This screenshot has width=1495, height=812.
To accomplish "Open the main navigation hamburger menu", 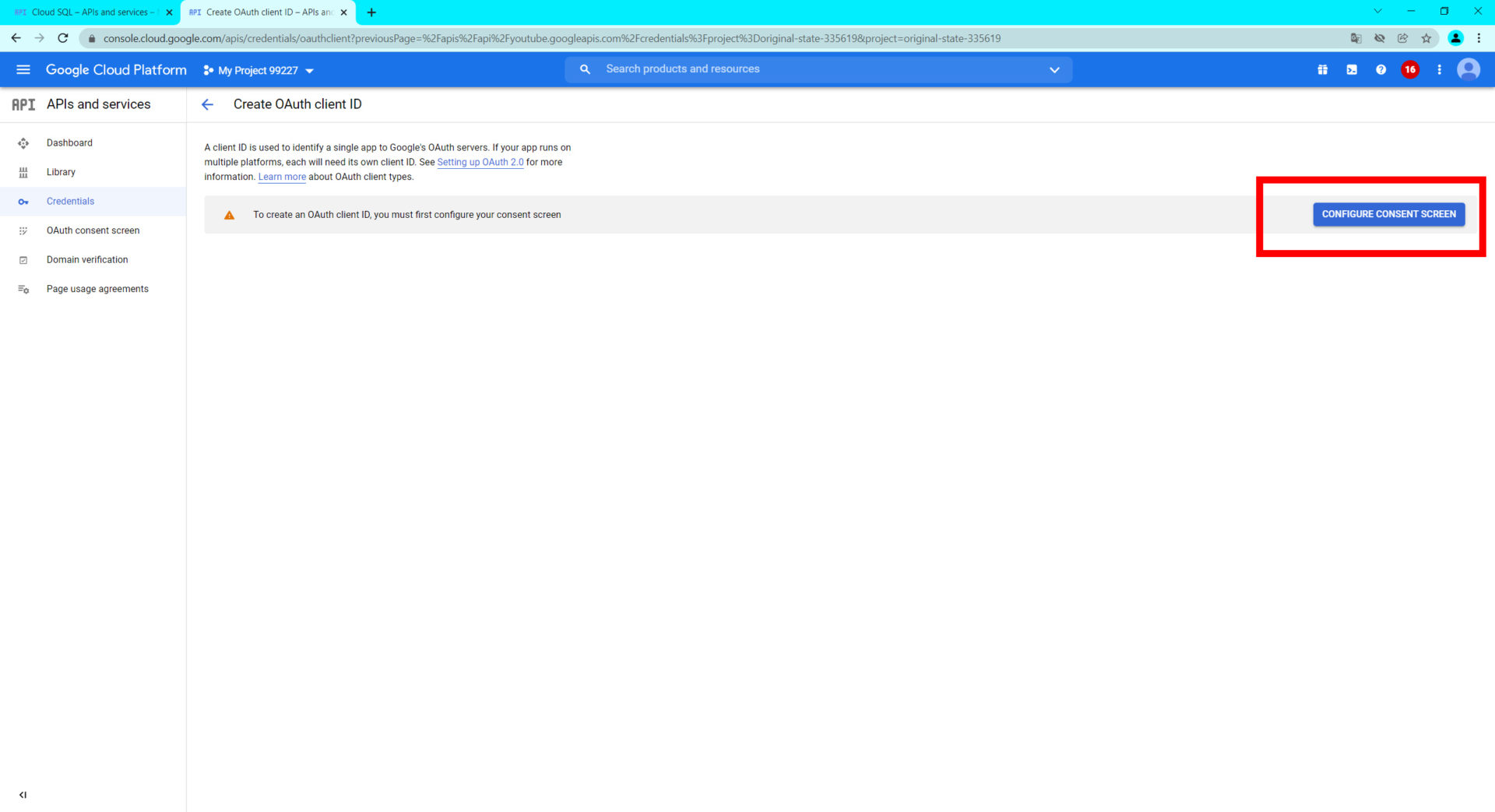I will click(23, 69).
